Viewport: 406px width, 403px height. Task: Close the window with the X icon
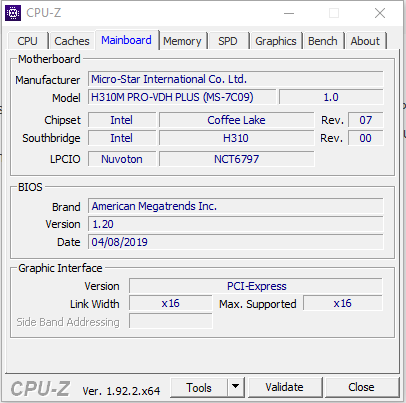point(380,13)
